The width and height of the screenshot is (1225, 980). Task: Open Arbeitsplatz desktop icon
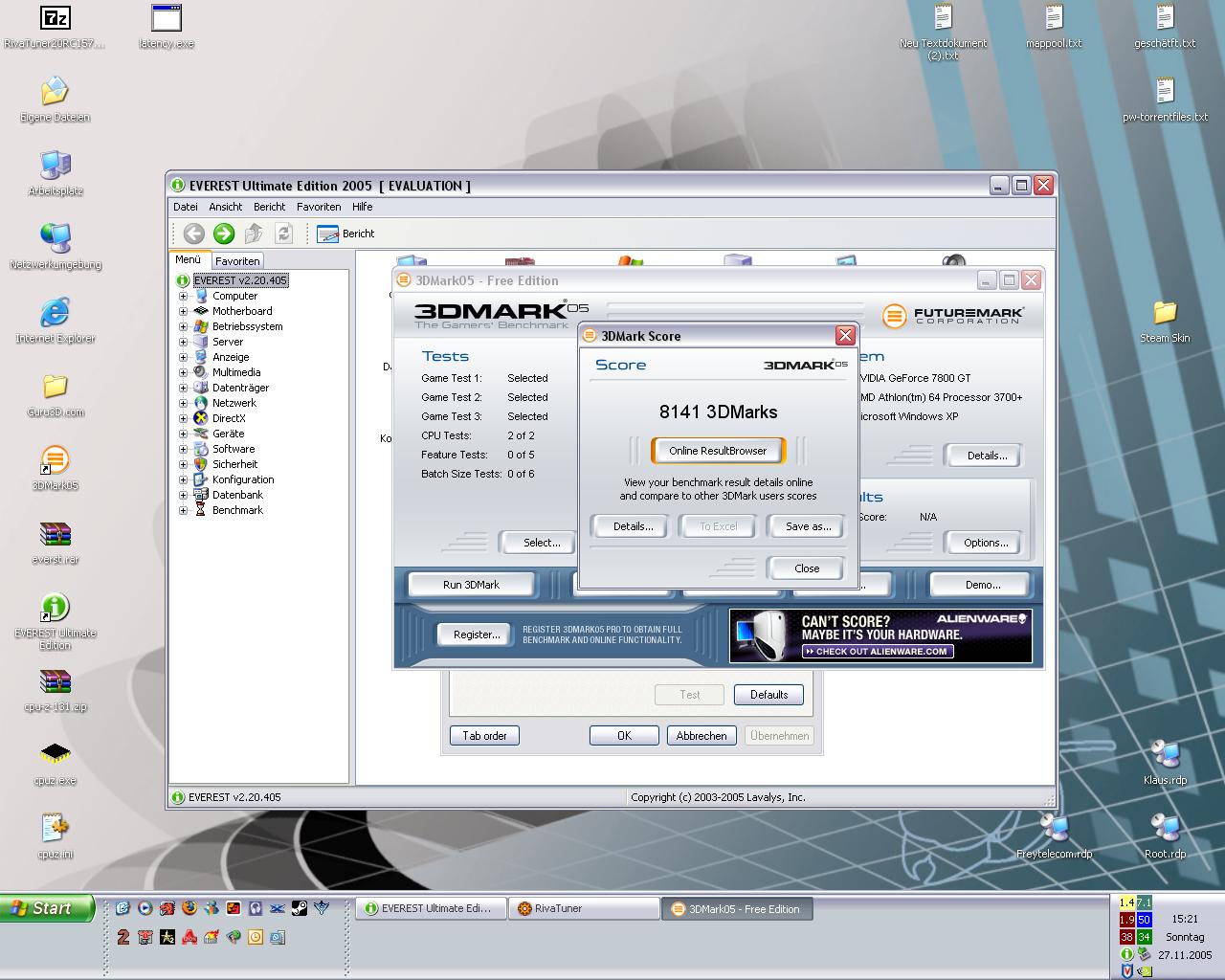pyautogui.click(x=55, y=173)
